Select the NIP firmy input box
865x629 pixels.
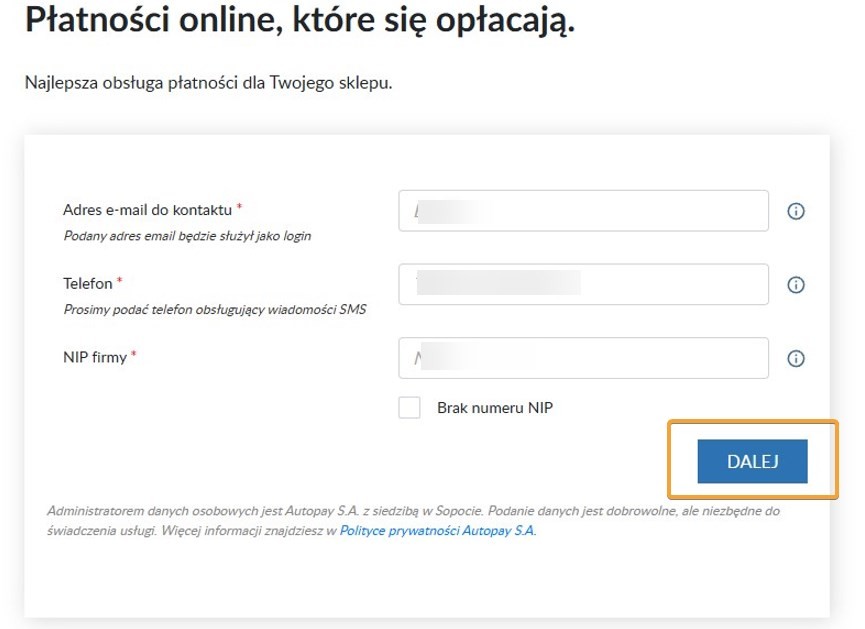pyautogui.click(x=583, y=358)
